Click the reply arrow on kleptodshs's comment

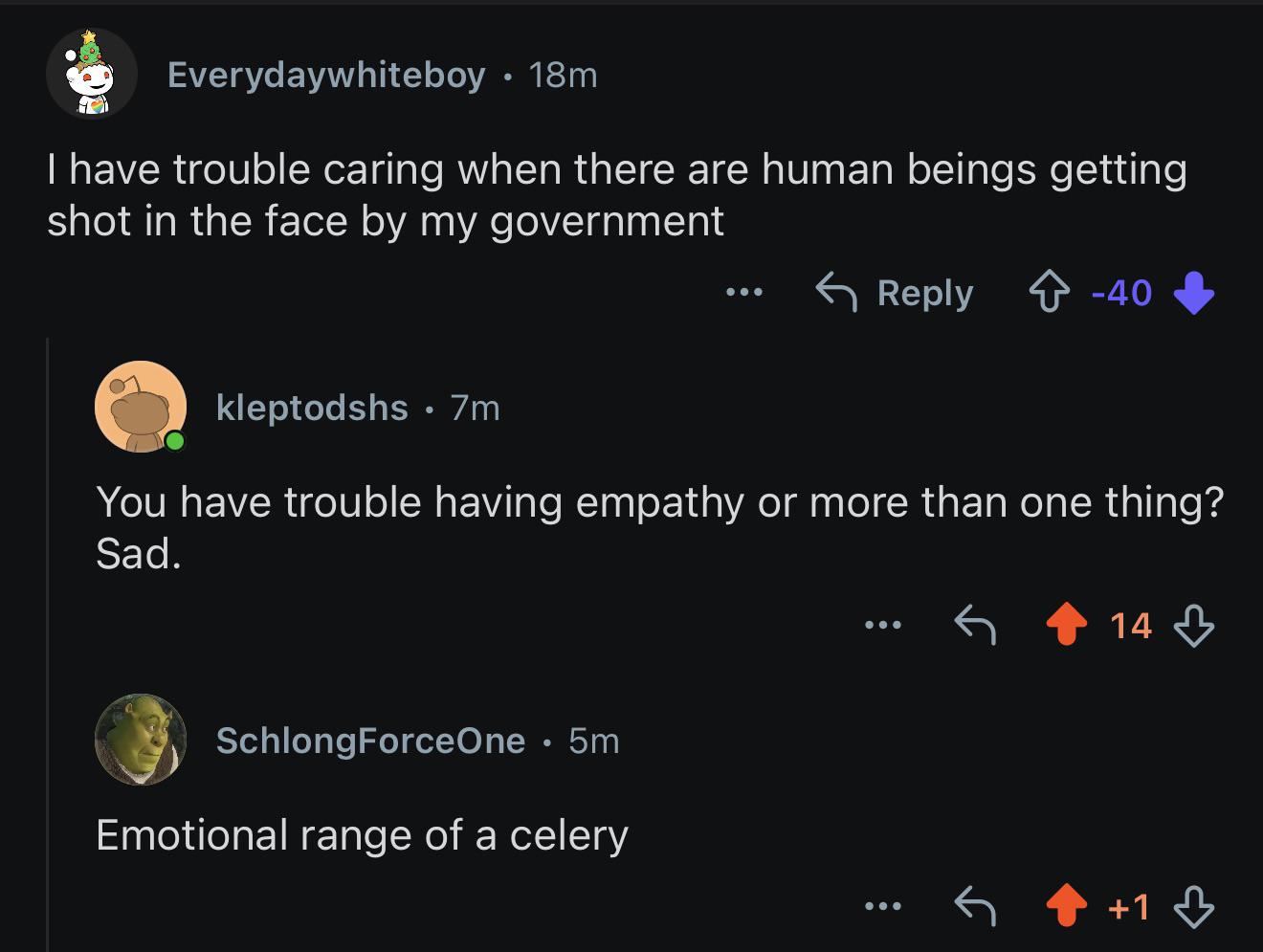[976, 625]
